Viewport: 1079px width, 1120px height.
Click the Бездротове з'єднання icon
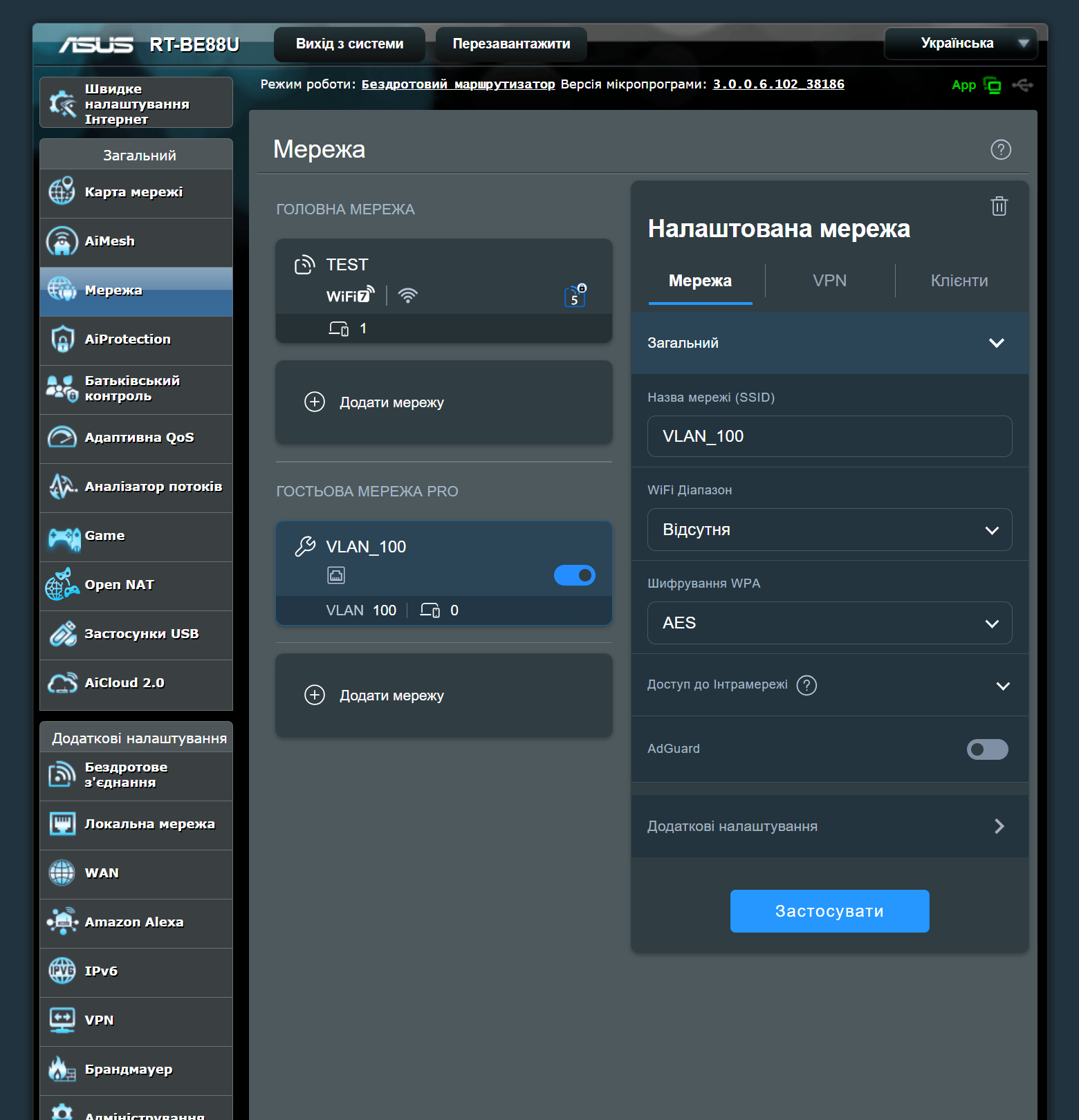62,774
